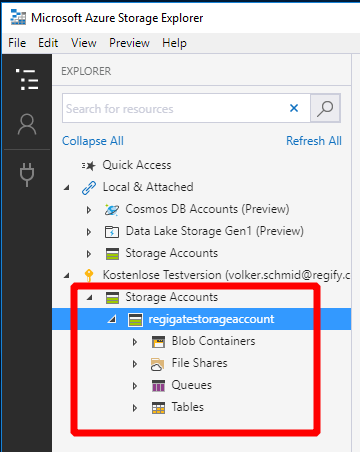
Task: Click the purple Queues icon
Action: pos(158,386)
